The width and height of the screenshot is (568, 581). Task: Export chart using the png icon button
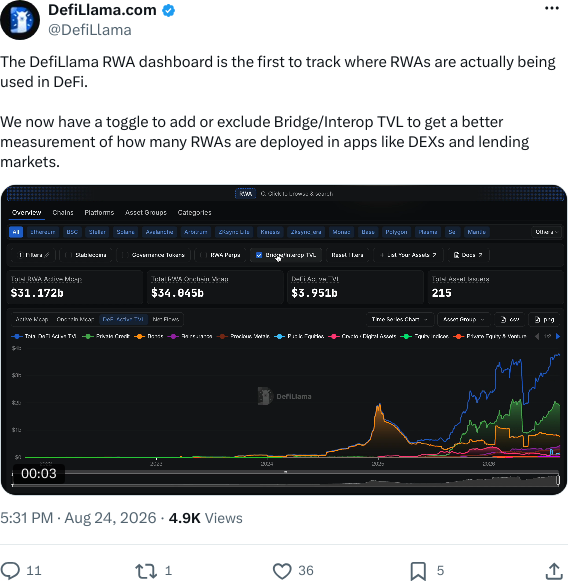coord(545,319)
